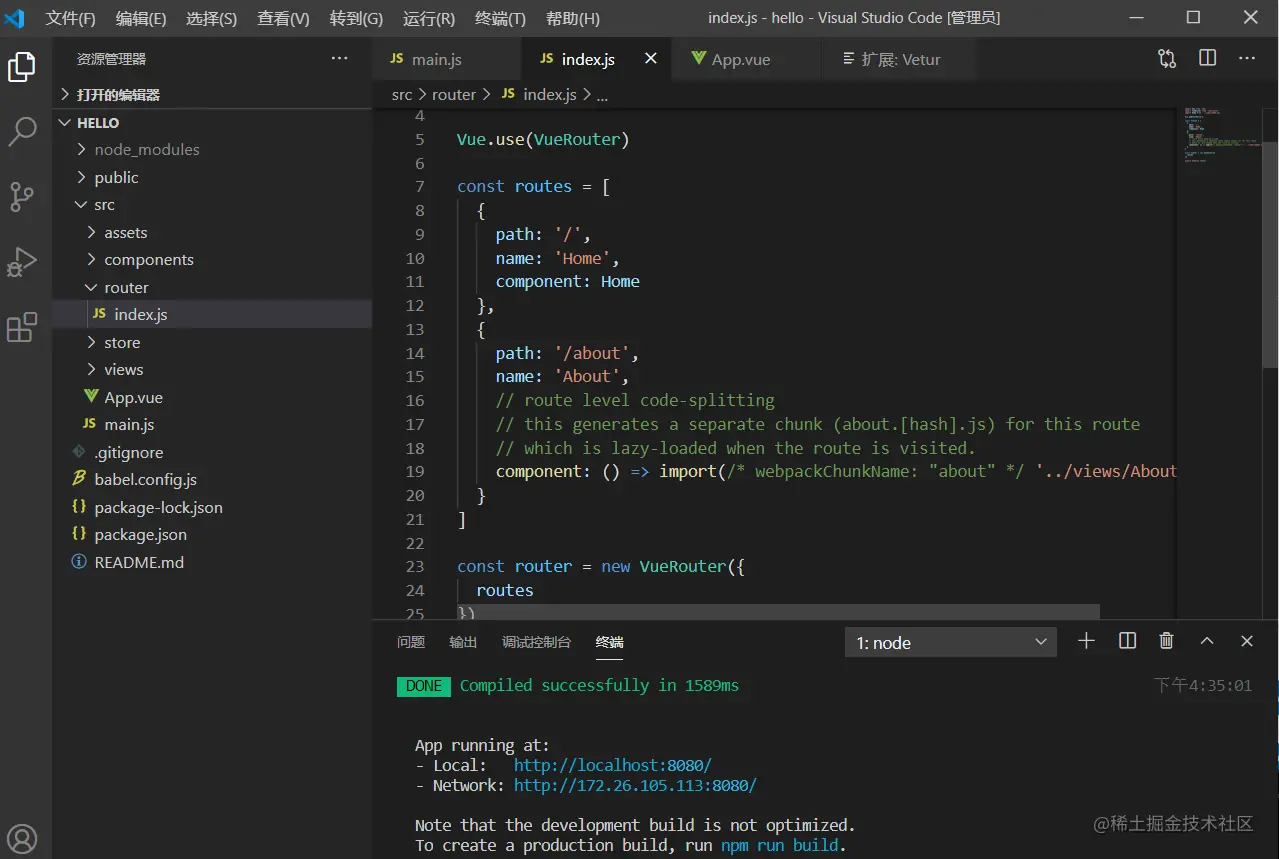
Task: Expand the store folder
Action: (212, 342)
